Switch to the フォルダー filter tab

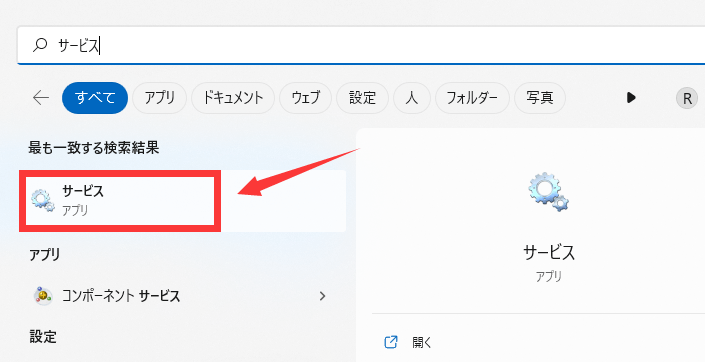[x=472, y=98]
